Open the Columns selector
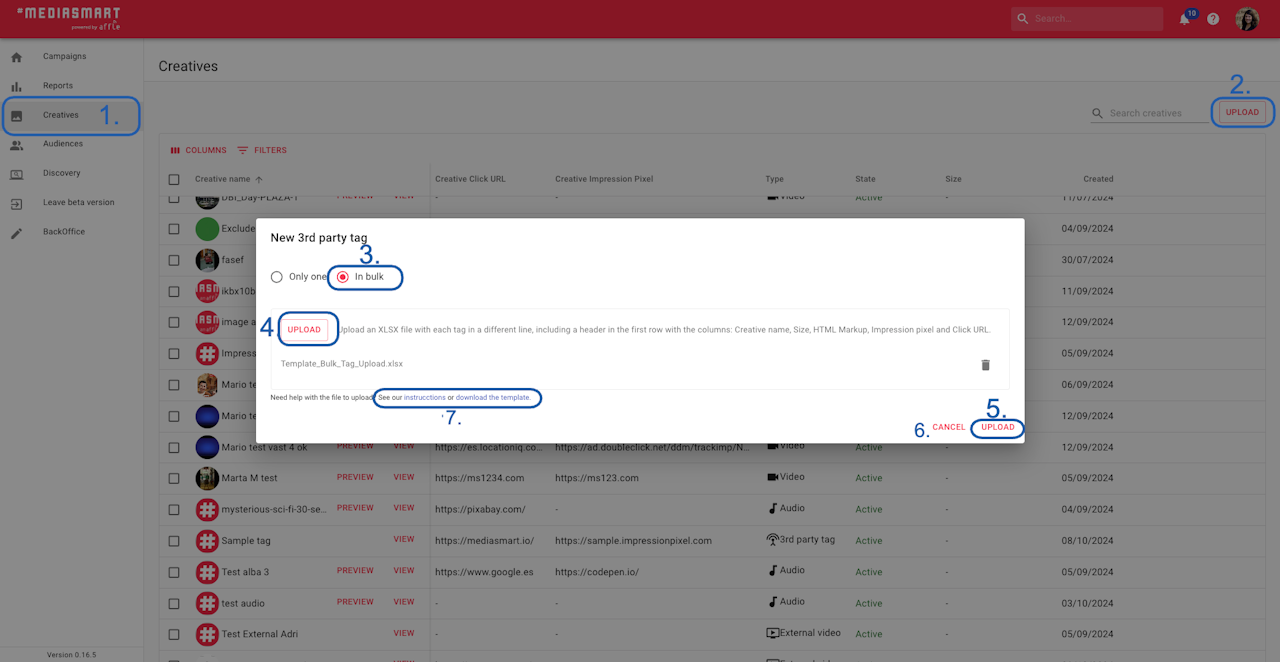The image size is (1280, 662). pos(198,151)
